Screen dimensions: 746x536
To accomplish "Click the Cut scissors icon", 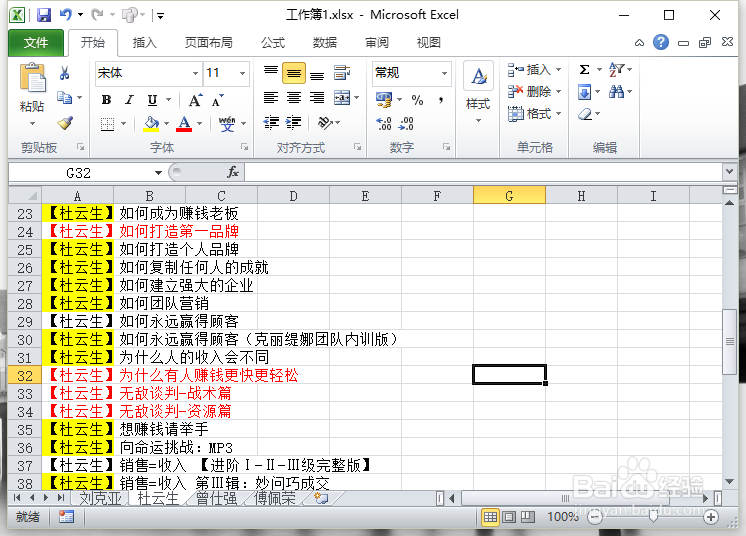I will (x=64, y=73).
